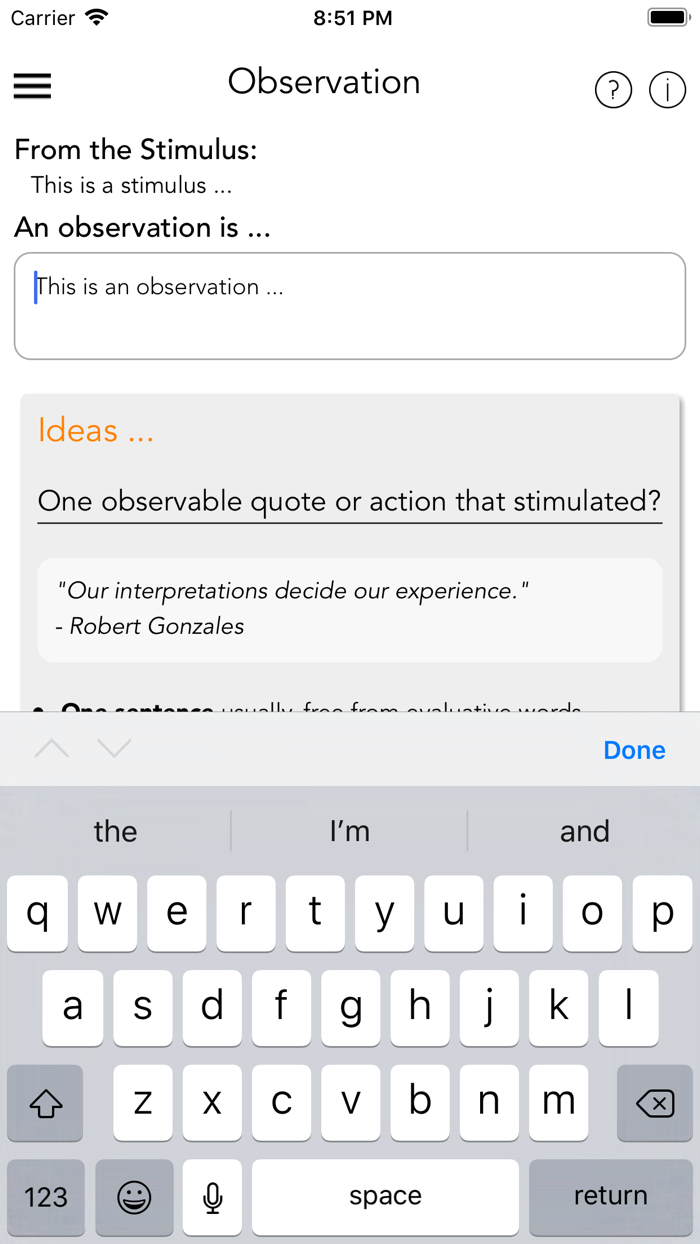Switch to the 123 numeric keyboard
This screenshot has width=700, height=1244.
tap(46, 1197)
